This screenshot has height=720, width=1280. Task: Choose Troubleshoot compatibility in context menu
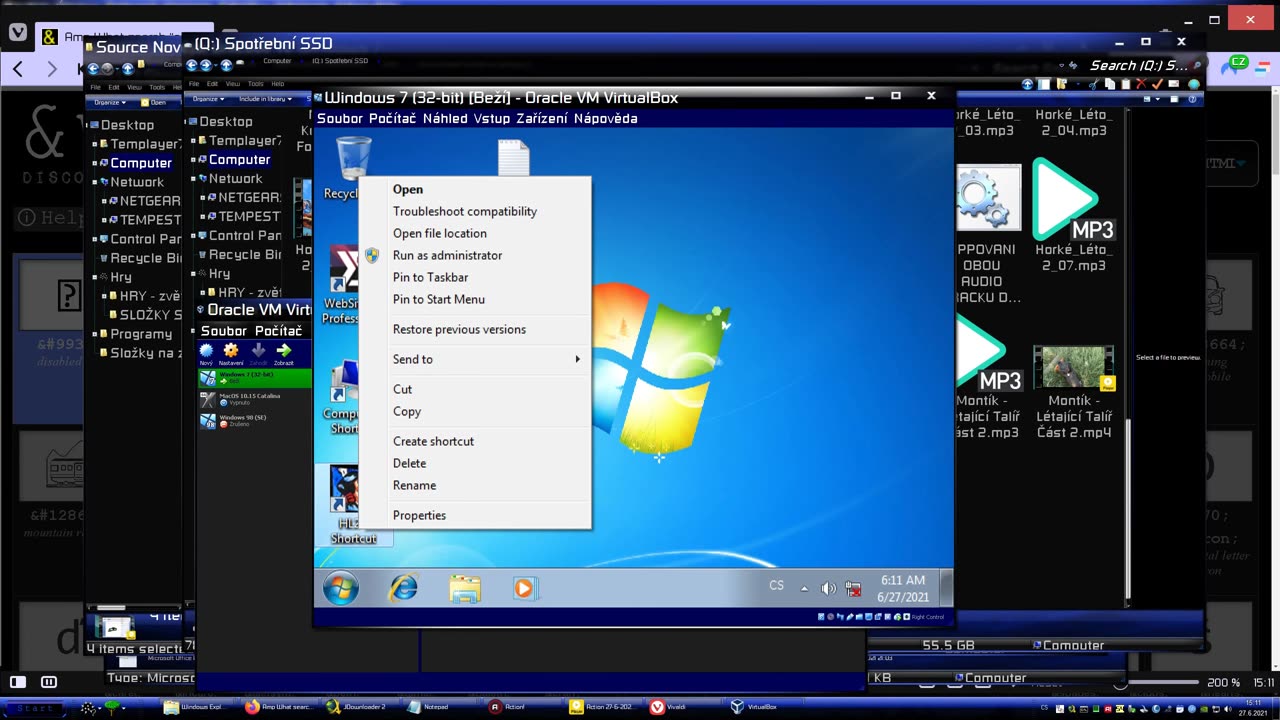click(x=465, y=211)
